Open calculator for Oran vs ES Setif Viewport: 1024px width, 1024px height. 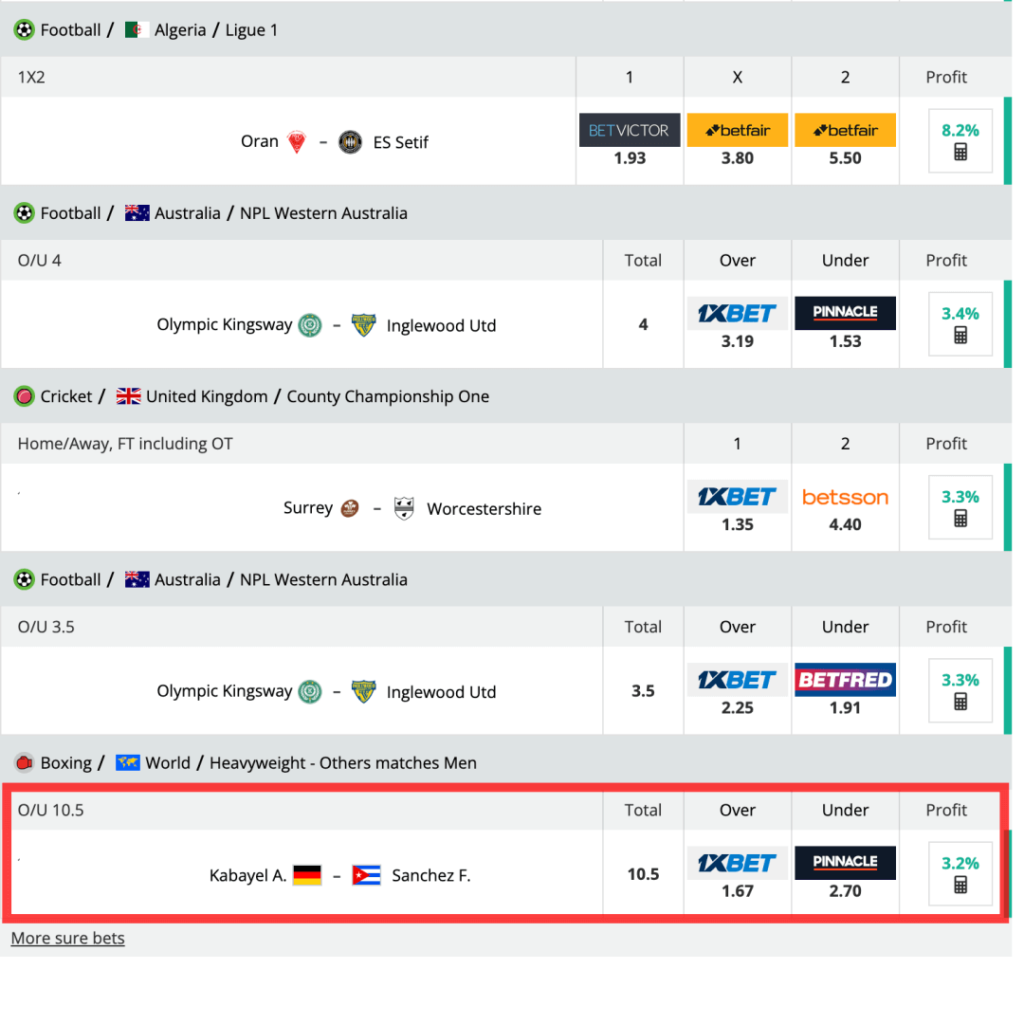(960, 153)
